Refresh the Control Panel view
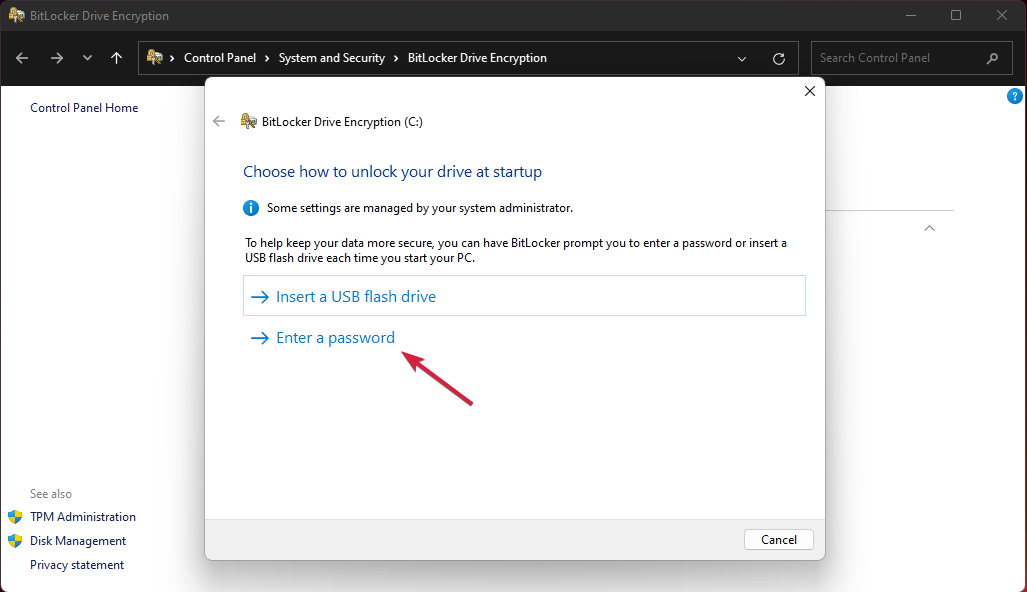Image resolution: width=1027 pixels, height=592 pixels. (x=779, y=57)
